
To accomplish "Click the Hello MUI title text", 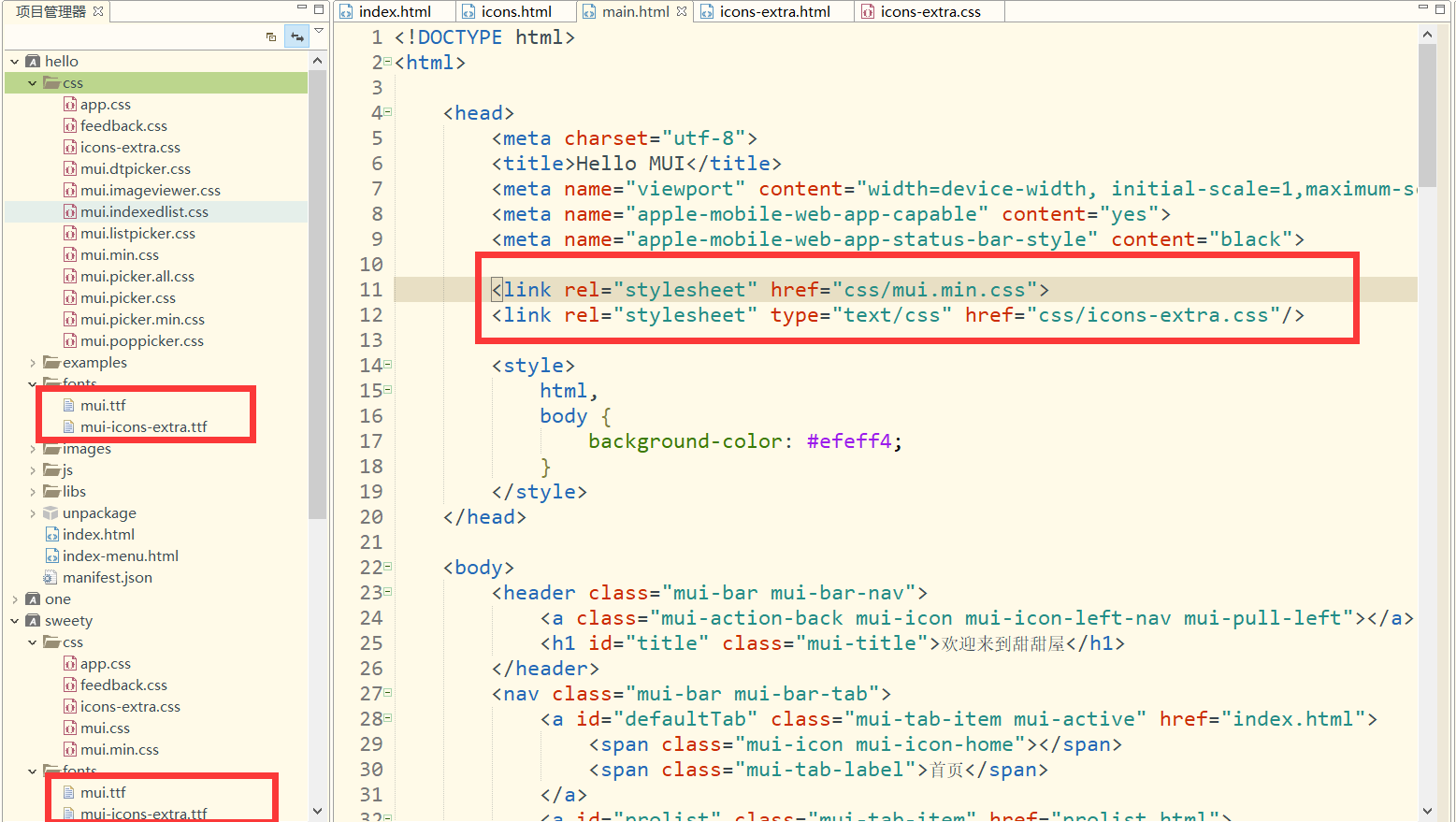I will pos(630,164).
